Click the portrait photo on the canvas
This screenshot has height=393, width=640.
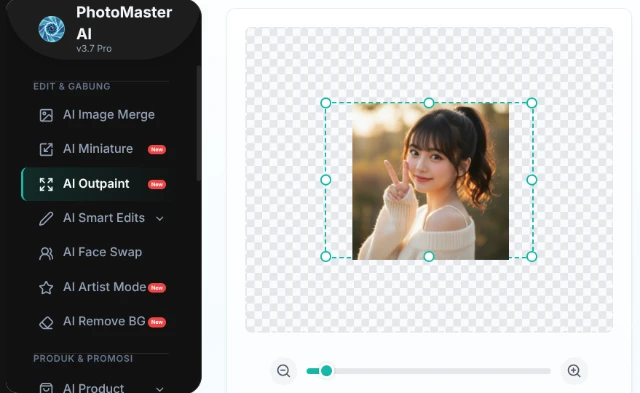(x=431, y=181)
